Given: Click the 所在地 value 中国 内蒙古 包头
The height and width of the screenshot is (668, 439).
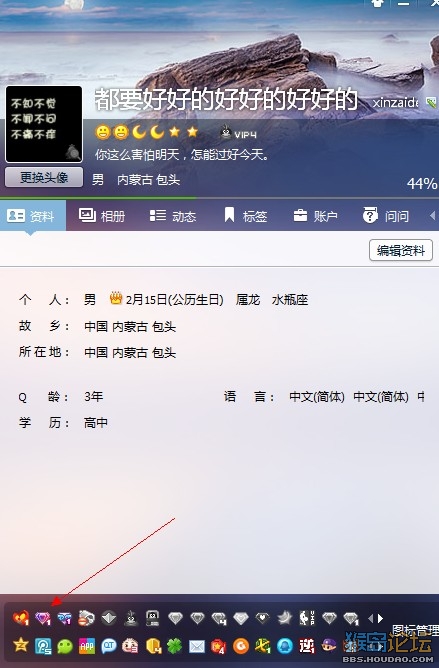Looking at the screenshot, I should coord(130,352).
